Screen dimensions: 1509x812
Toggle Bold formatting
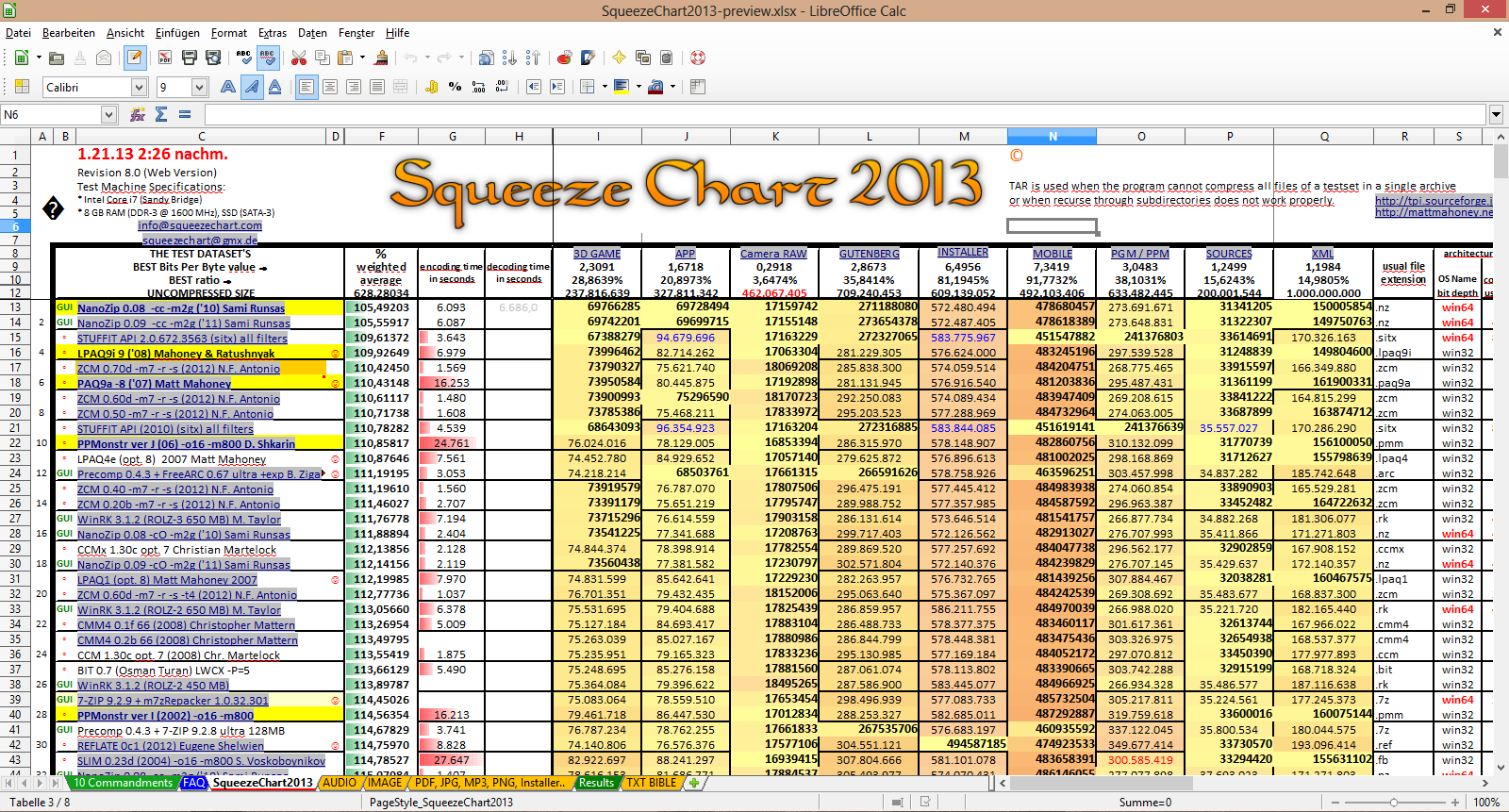tap(228, 87)
